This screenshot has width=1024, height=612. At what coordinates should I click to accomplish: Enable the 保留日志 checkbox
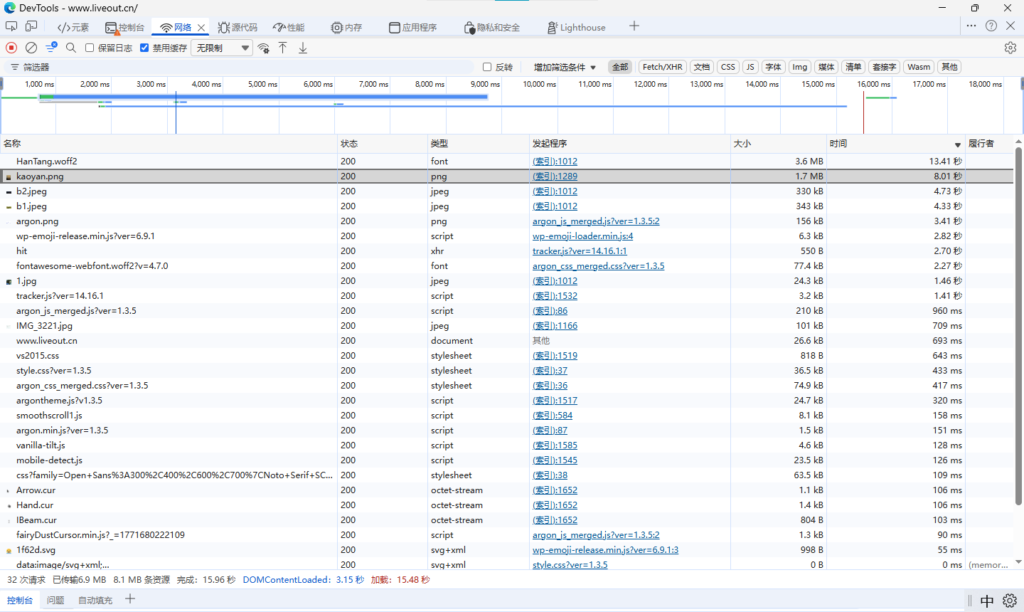(x=90, y=47)
